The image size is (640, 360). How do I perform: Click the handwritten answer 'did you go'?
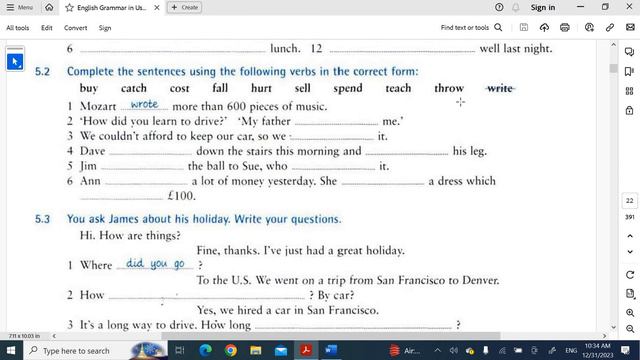click(155, 263)
